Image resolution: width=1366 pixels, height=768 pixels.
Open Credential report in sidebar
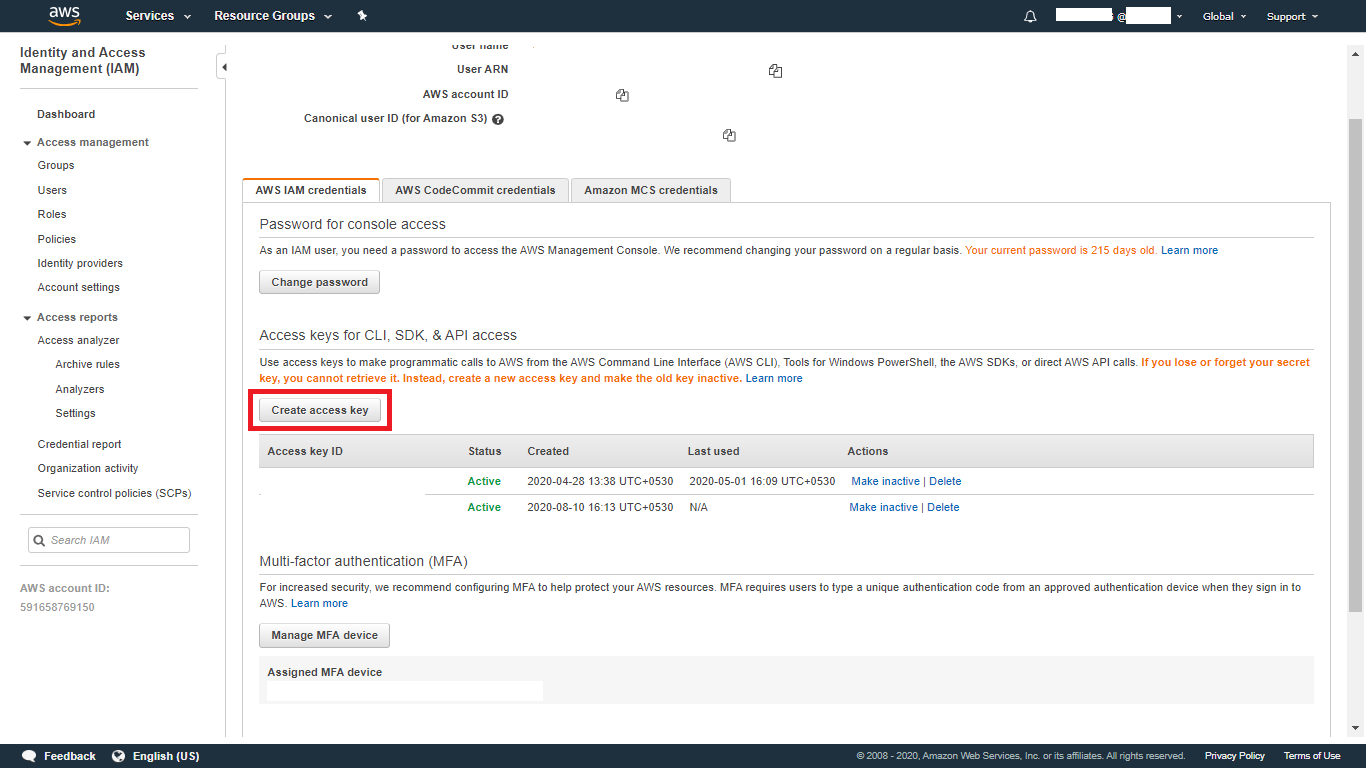[80, 444]
